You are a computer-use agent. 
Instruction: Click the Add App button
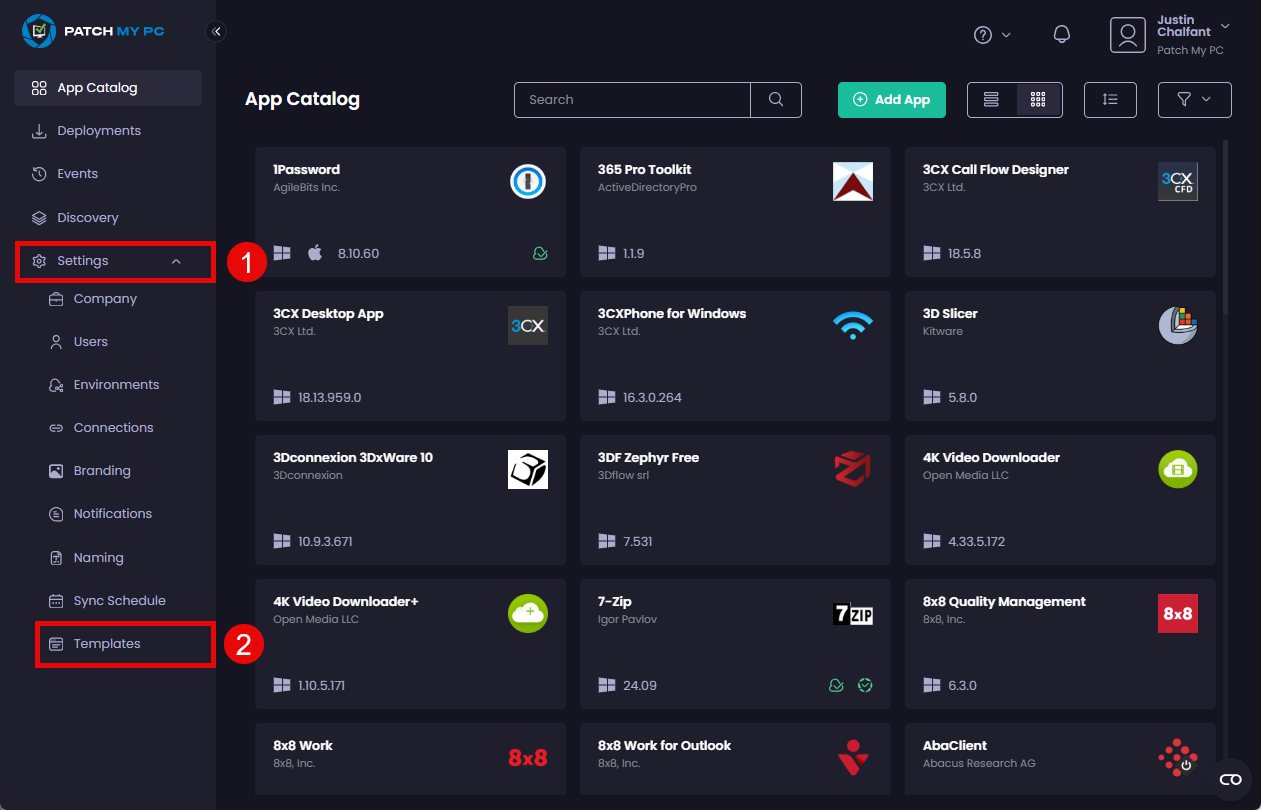[891, 100]
